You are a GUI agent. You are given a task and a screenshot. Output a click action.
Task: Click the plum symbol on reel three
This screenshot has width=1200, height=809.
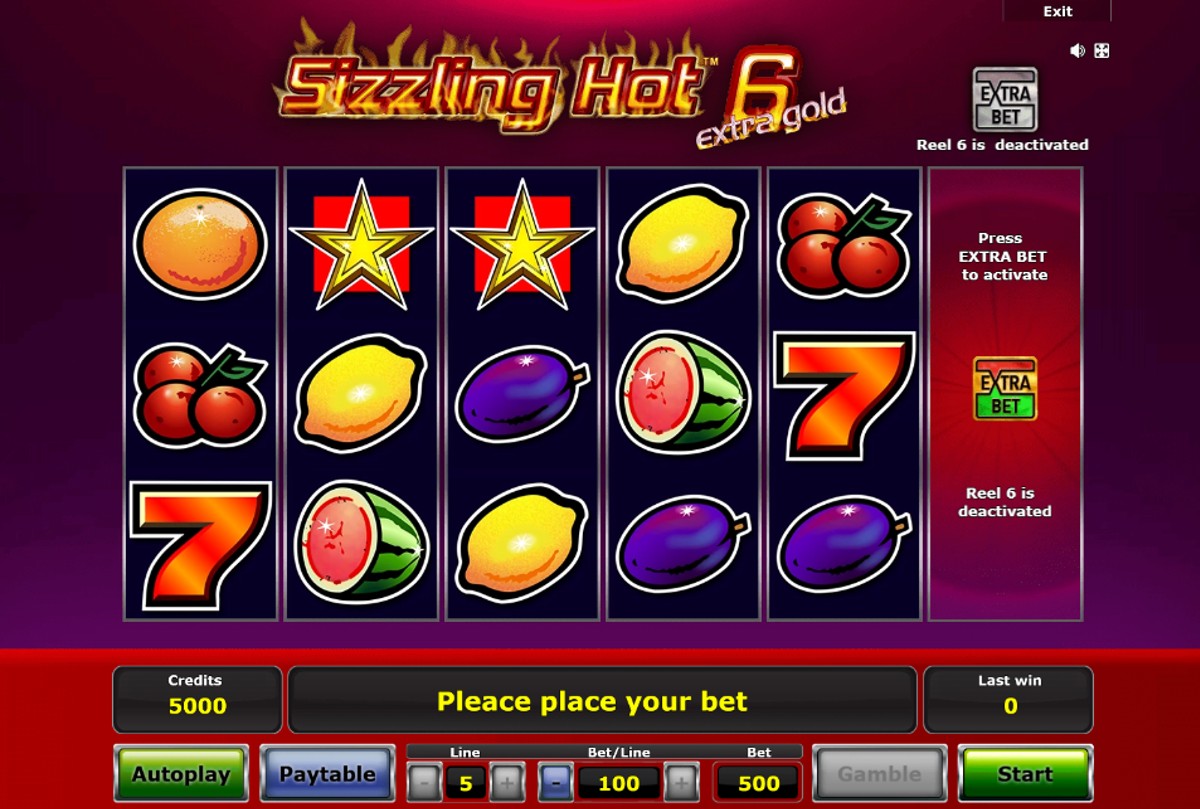point(522,393)
